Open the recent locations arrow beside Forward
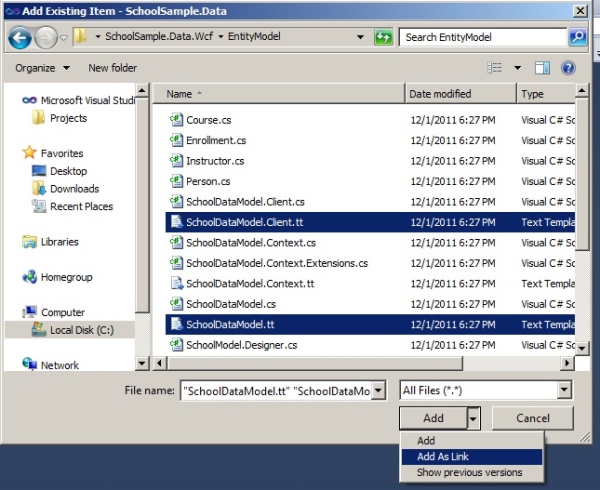The height and width of the screenshot is (490, 600). (x=64, y=37)
